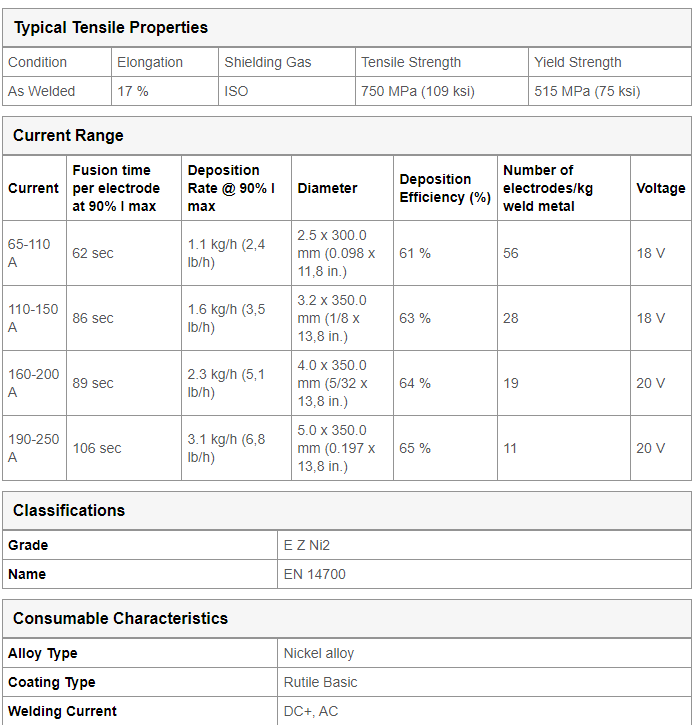Select the 65-110 A current cell
The image size is (699, 725).
click(34, 253)
